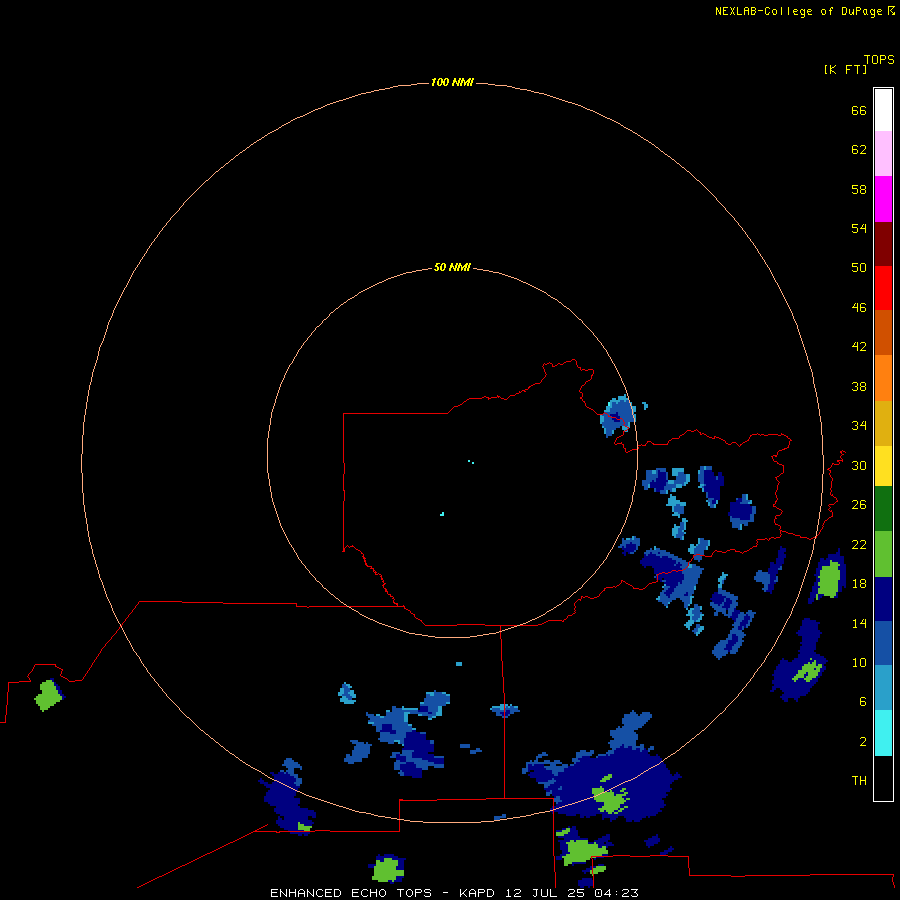900x900 pixels.
Task: Click light blue echo on 50 NMI ring
Action: click(x=618, y=416)
